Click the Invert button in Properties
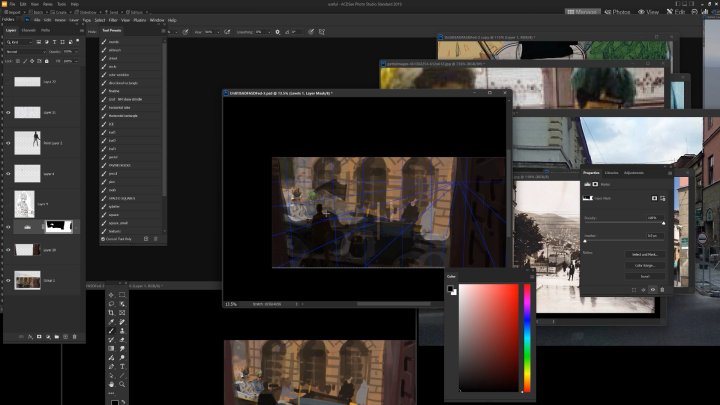 click(x=645, y=276)
